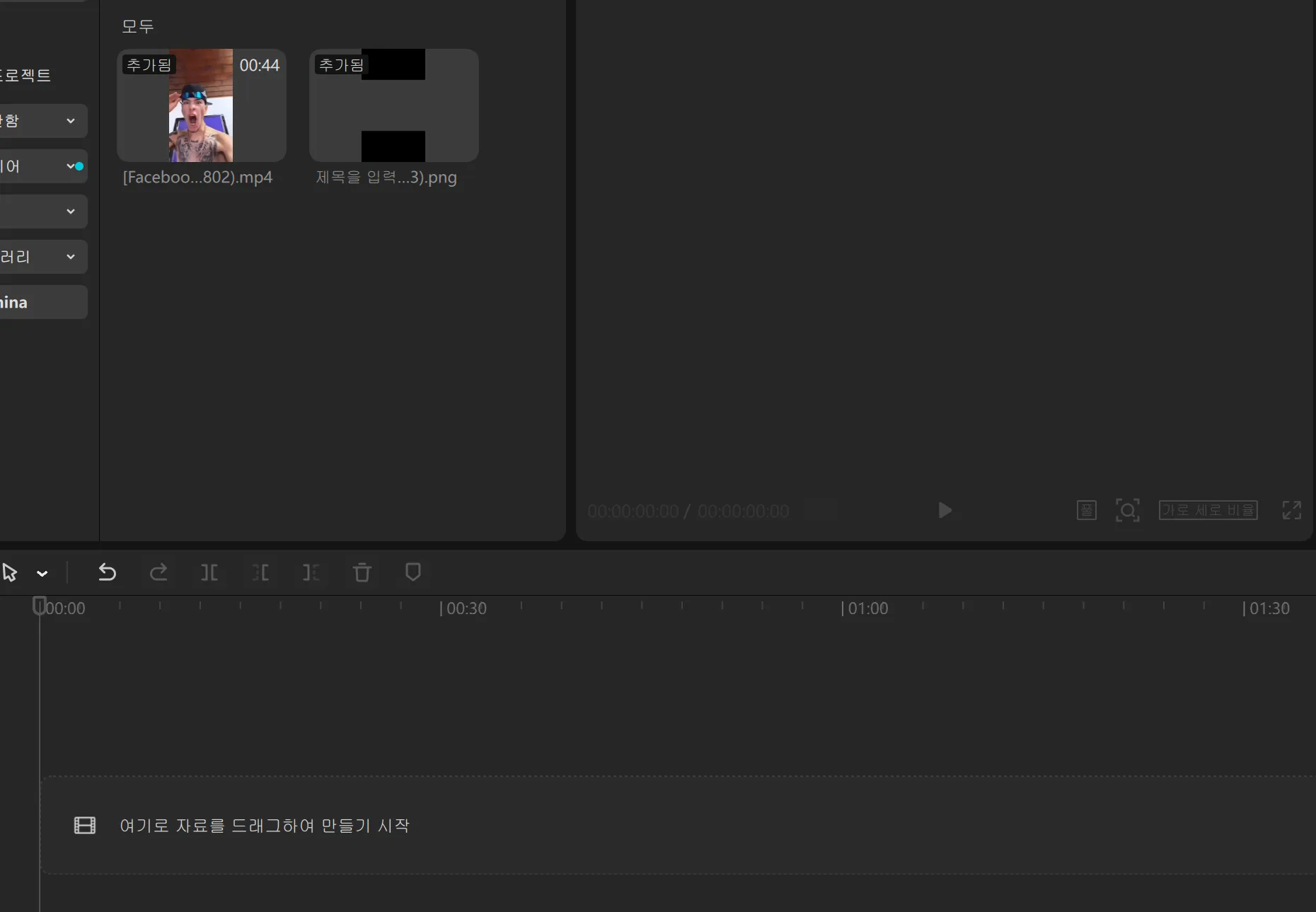The width and height of the screenshot is (1316, 912).
Task: Click the arrow selection tool
Action: point(10,572)
